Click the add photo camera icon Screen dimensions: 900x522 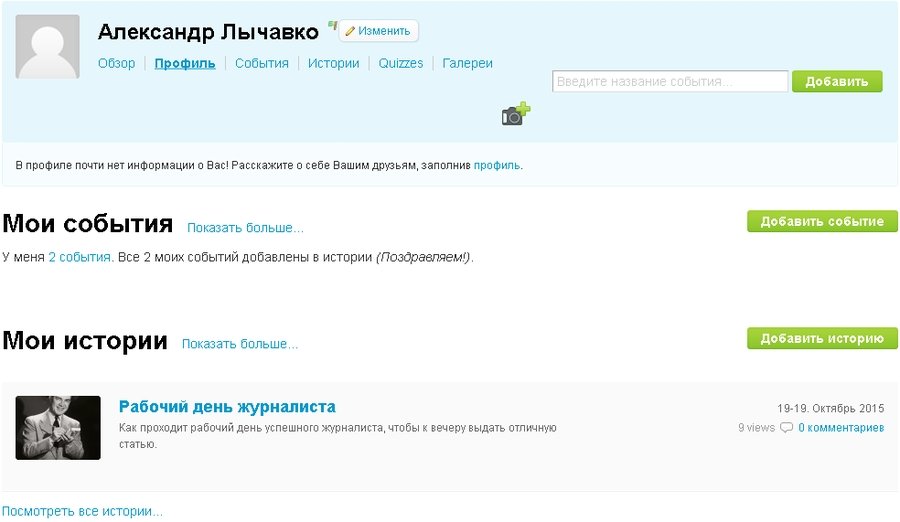515,114
